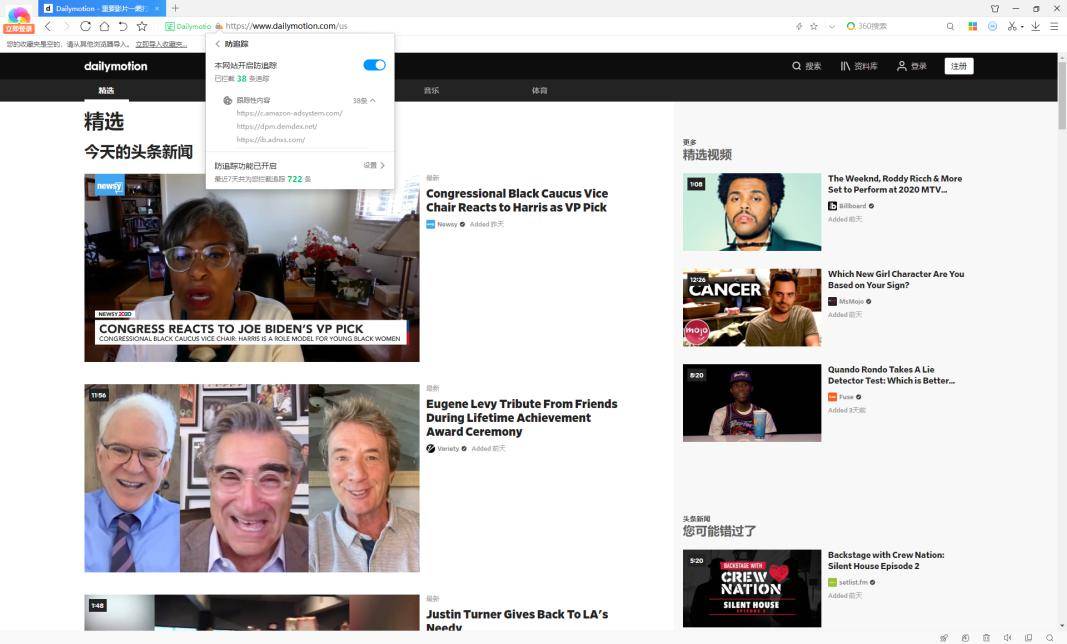Collapse the tracking content list chevron
1067x644 pixels.
(373, 100)
